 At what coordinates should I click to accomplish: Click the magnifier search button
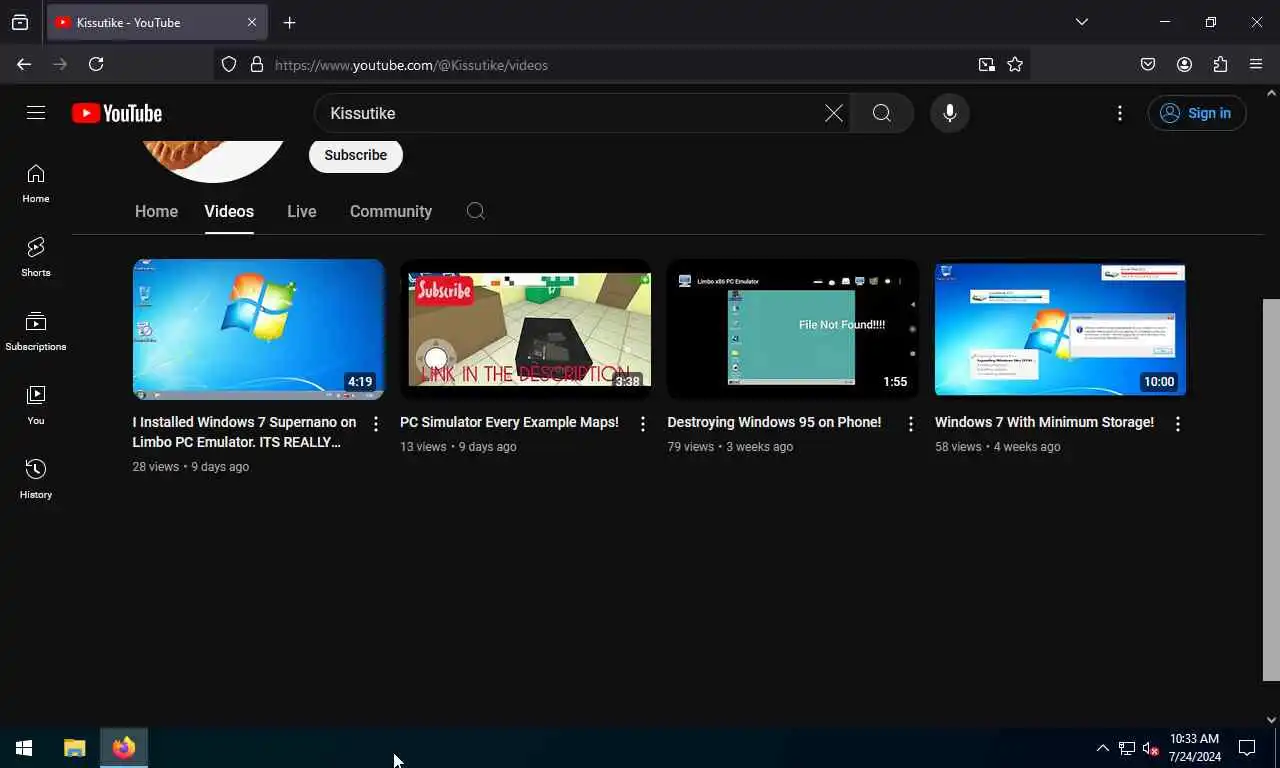[882, 113]
